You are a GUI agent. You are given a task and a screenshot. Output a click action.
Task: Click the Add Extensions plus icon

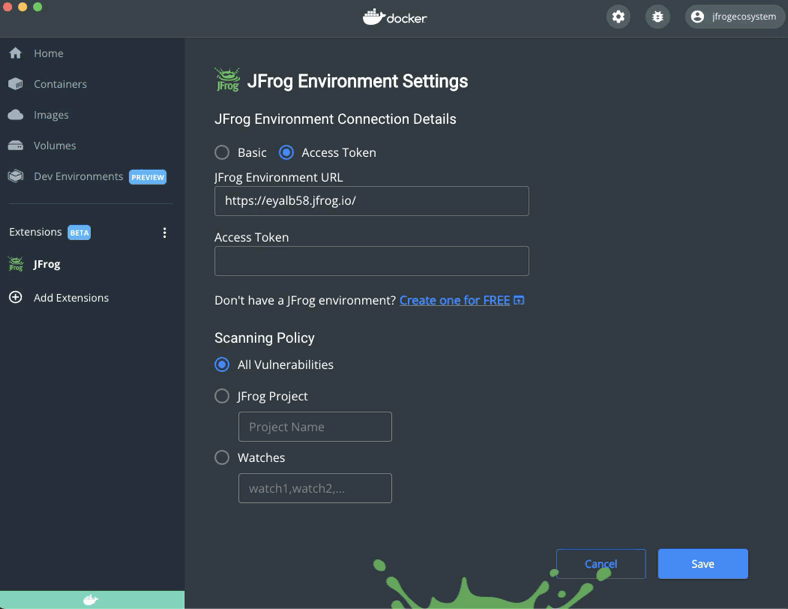[x=16, y=298]
